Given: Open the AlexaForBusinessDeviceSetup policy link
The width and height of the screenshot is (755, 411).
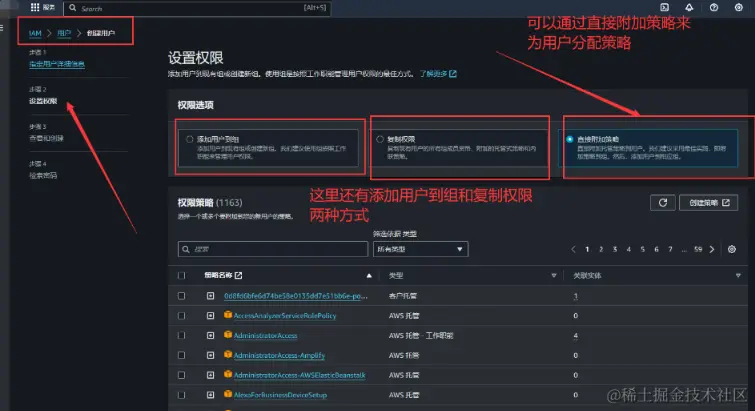Looking at the screenshot, I should pyautogui.click(x=280, y=395).
